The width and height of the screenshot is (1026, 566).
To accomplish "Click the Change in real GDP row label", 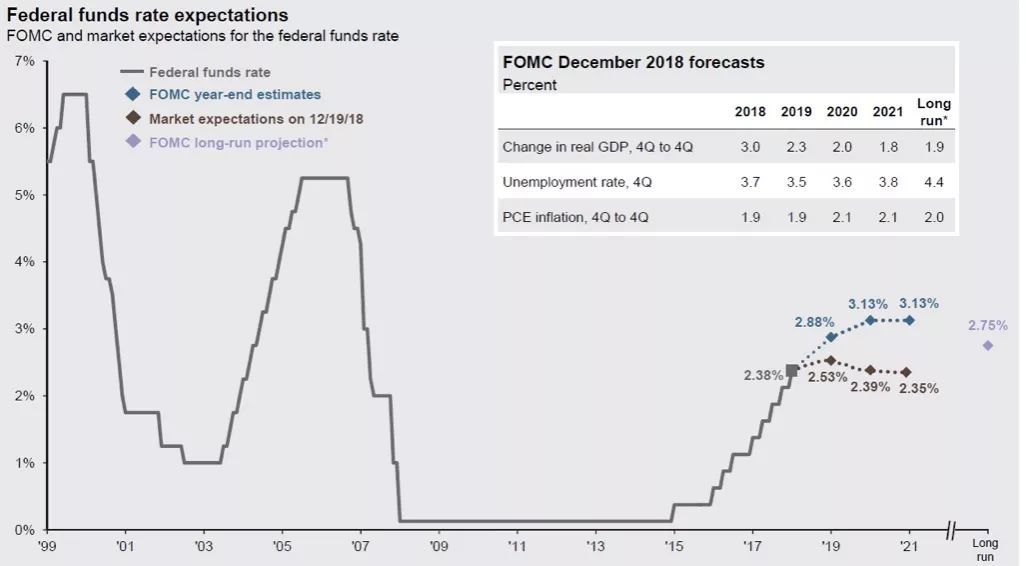I will click(597, 147).
